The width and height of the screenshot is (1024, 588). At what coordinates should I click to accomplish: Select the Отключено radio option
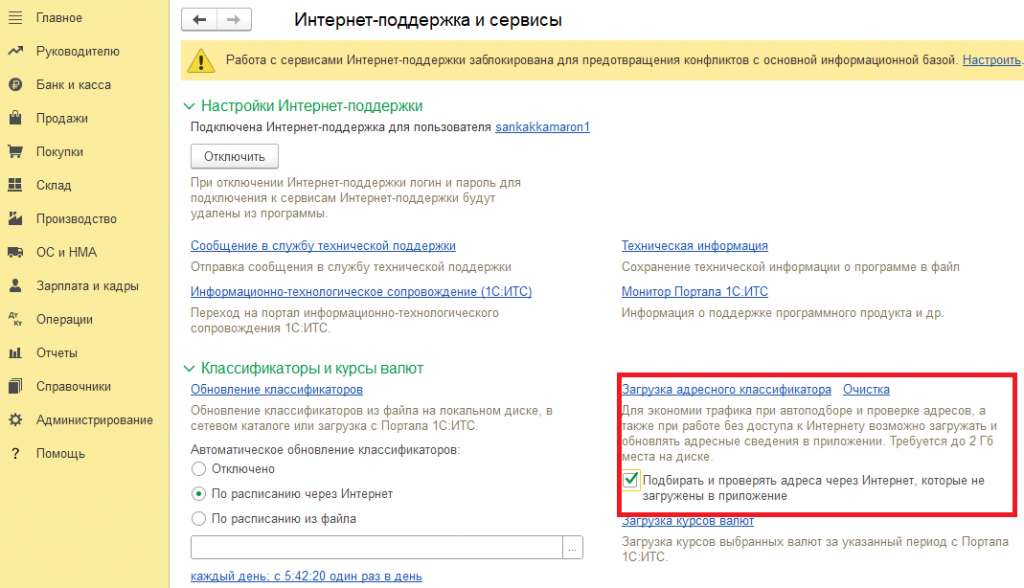pos(199,469)
